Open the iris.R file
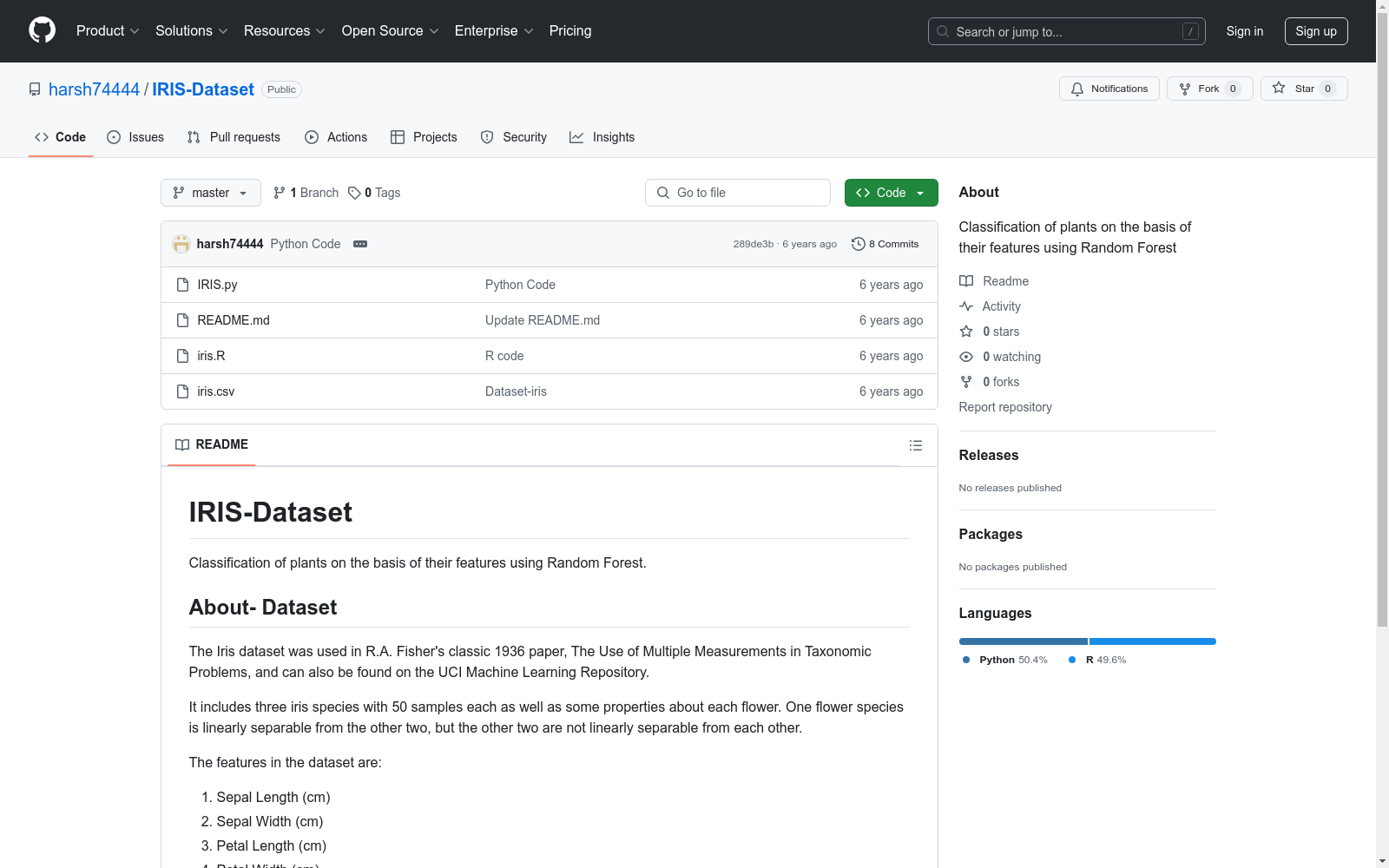The image size is (1389, 868). coord(211,356)
